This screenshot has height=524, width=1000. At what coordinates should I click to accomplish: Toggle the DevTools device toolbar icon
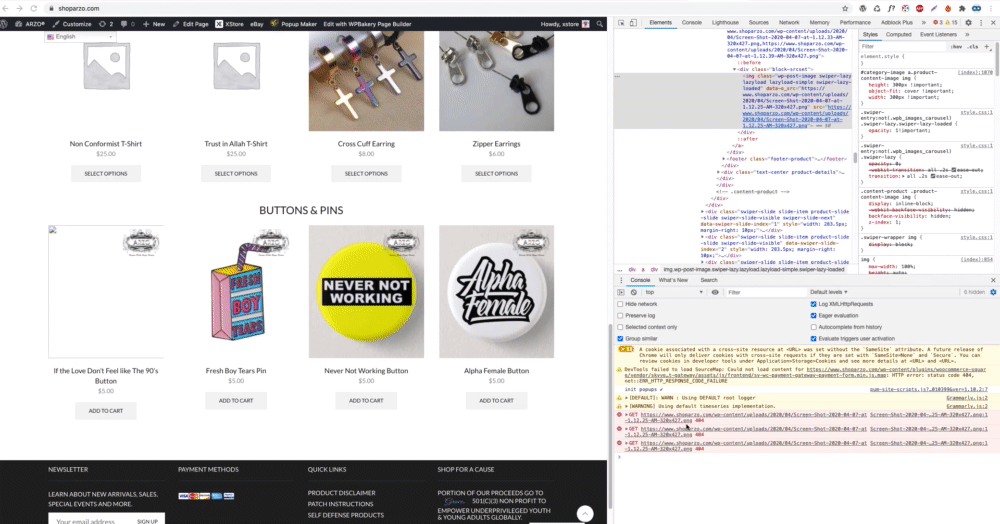[633, 22]
